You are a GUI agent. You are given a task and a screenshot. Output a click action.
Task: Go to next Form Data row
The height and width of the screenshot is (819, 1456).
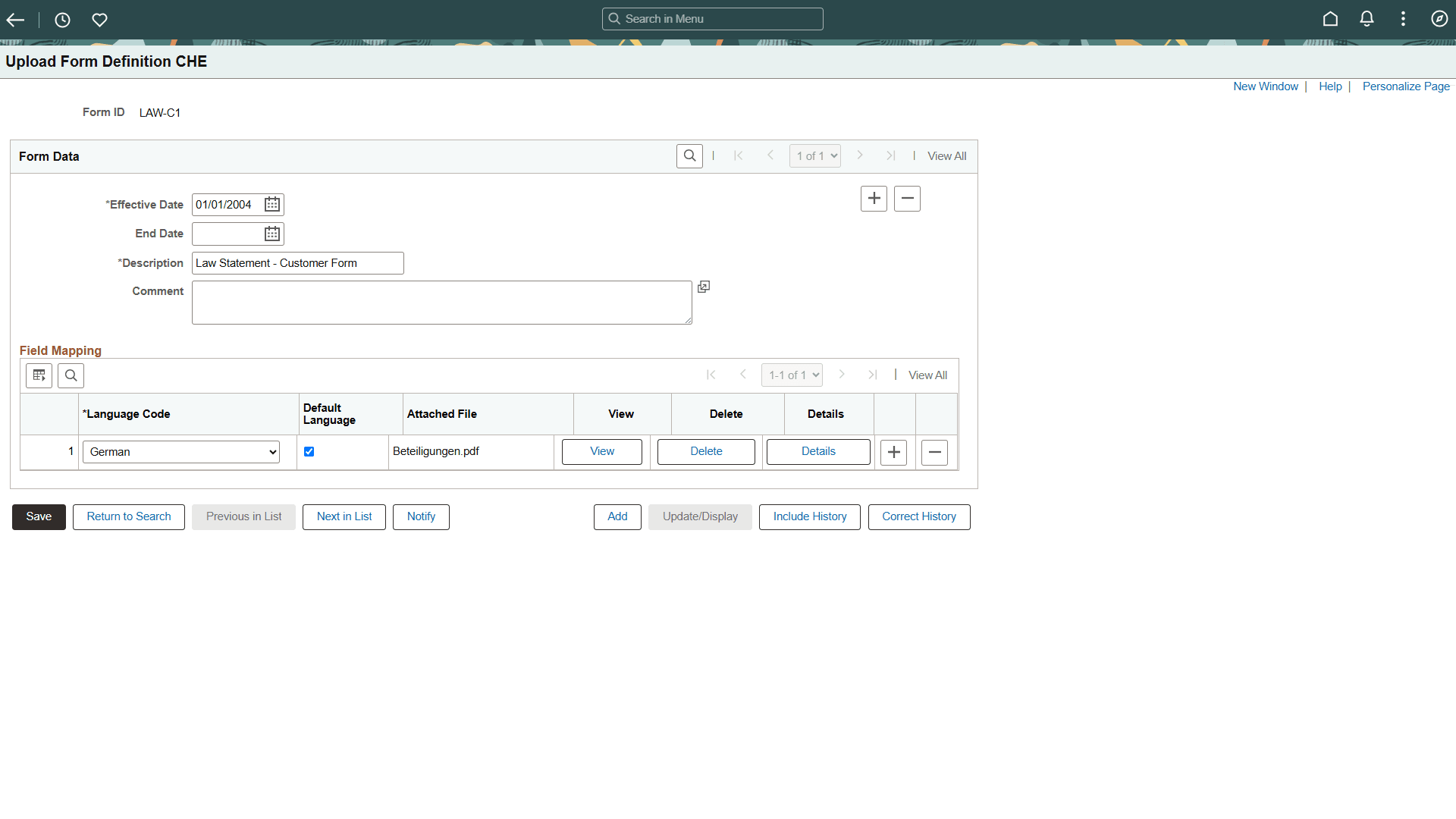tap(860, 155)
